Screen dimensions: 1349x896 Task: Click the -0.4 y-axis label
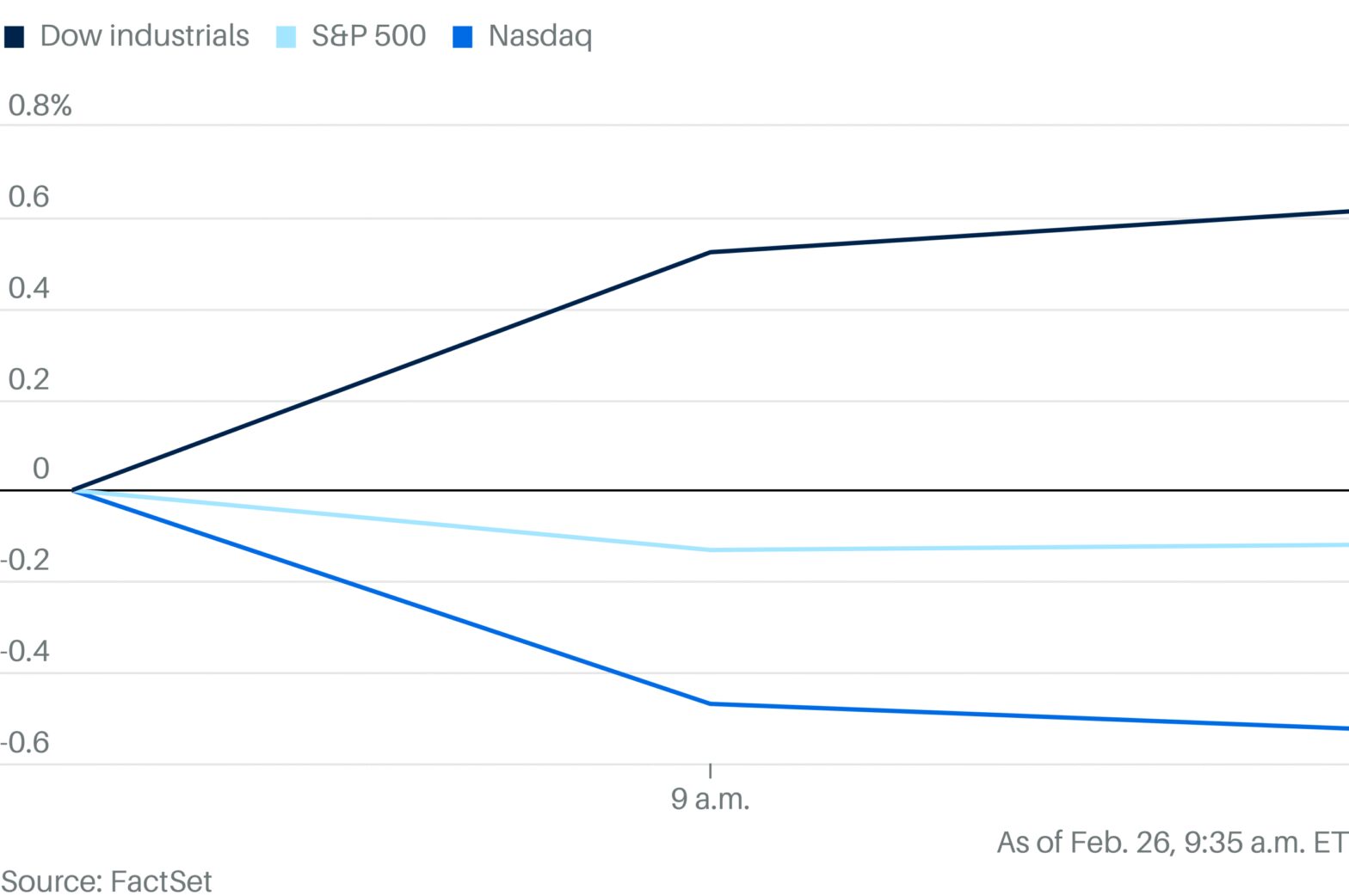[25, 652]
